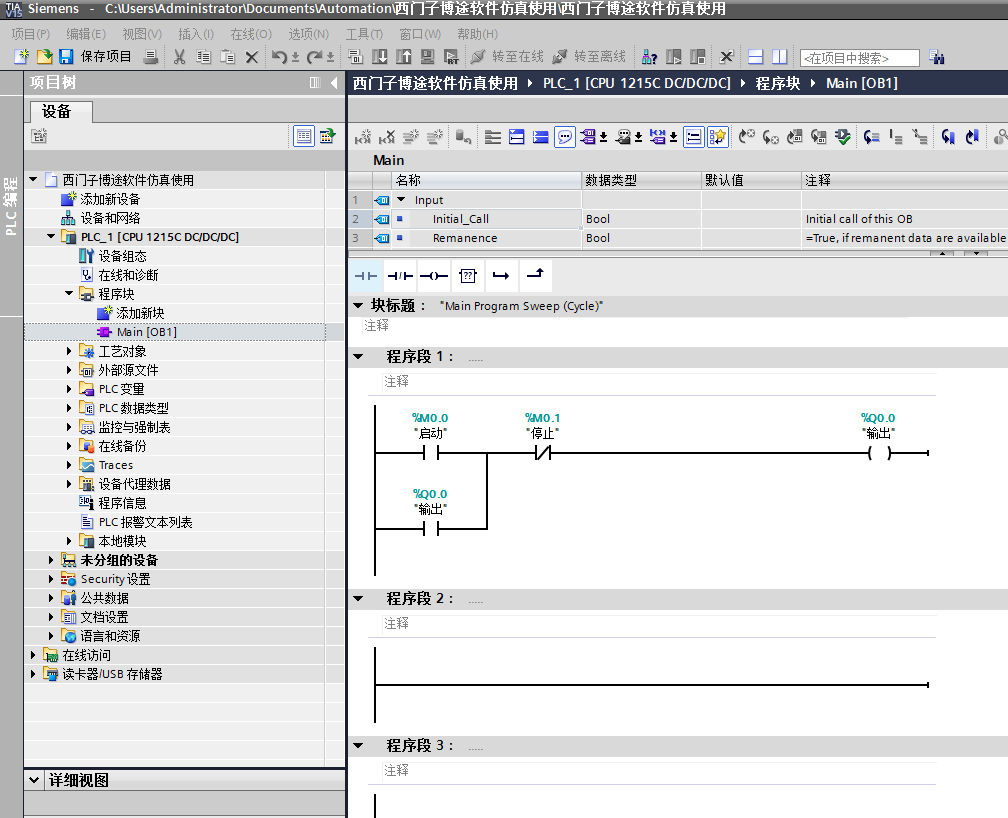Click the Accessible devices icon
The width and height of the screenshot is (1008, 818).
[649, 57]
